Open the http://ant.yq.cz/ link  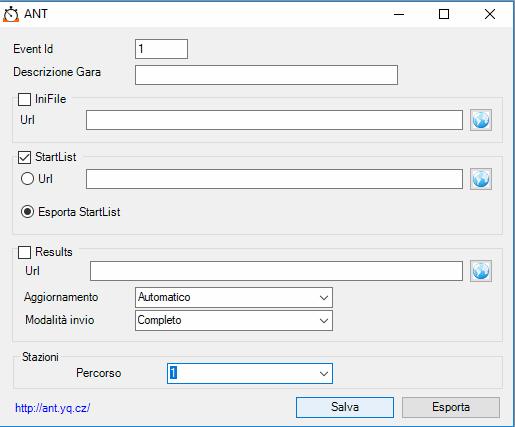pyautogui.click(x=53, y=408)
